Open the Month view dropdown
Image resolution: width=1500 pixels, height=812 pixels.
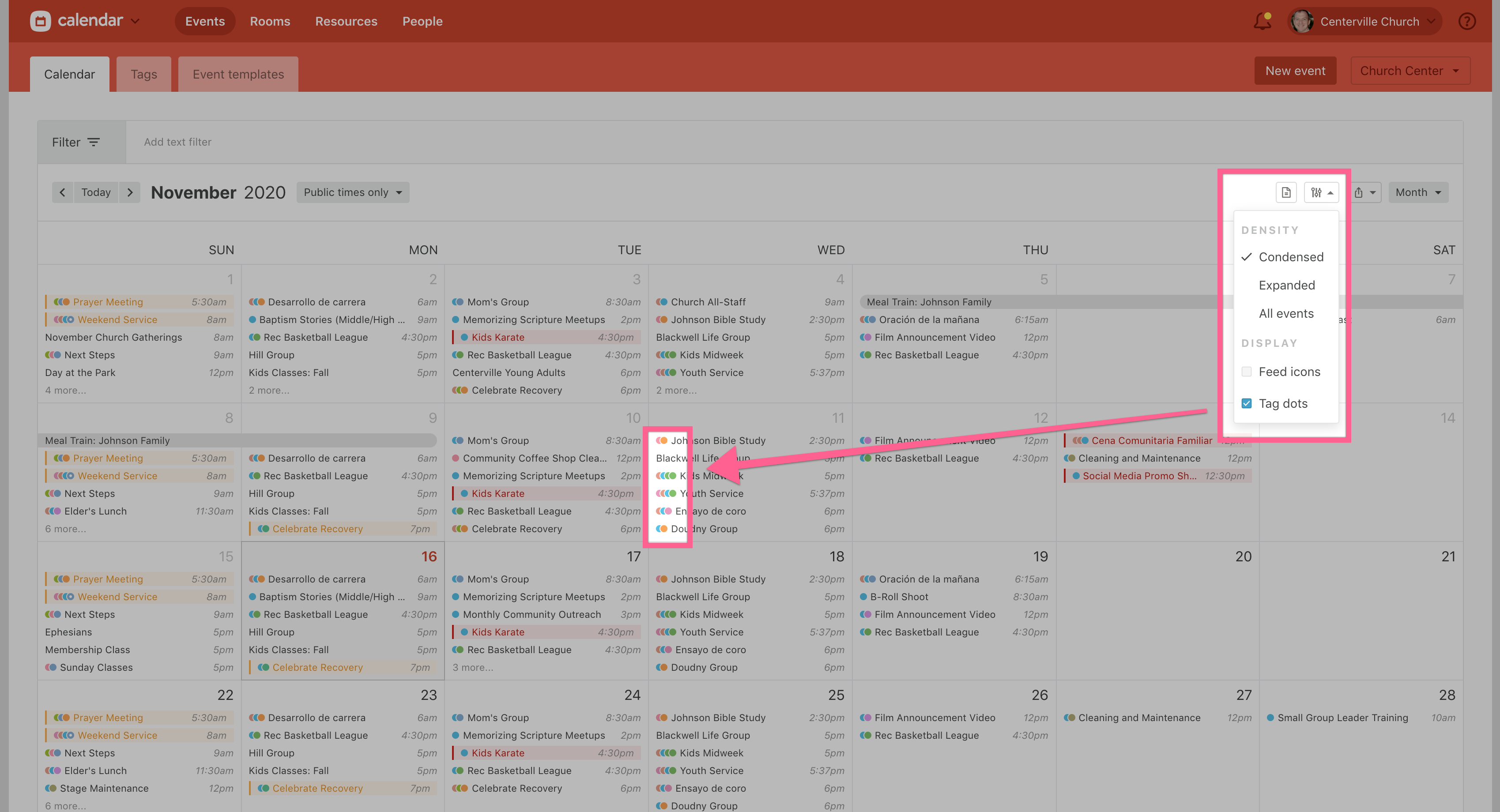[1417, 192]
